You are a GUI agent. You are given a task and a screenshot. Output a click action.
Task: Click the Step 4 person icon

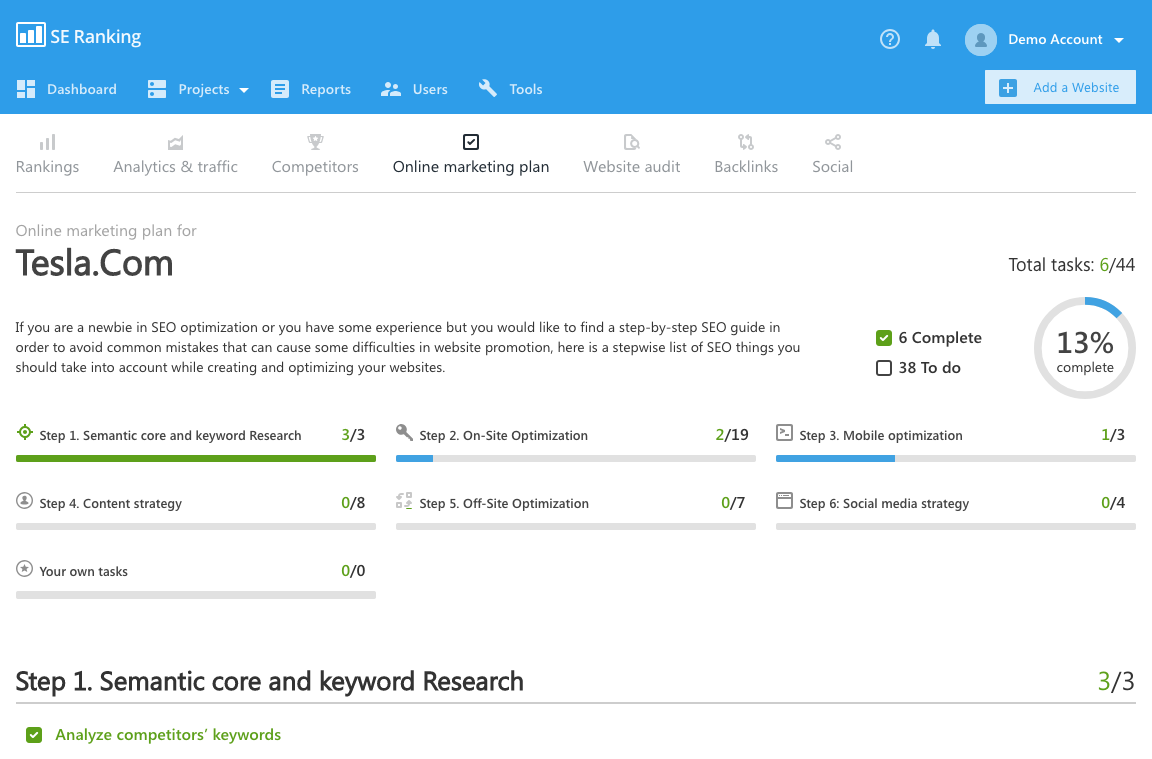(24, 500)
